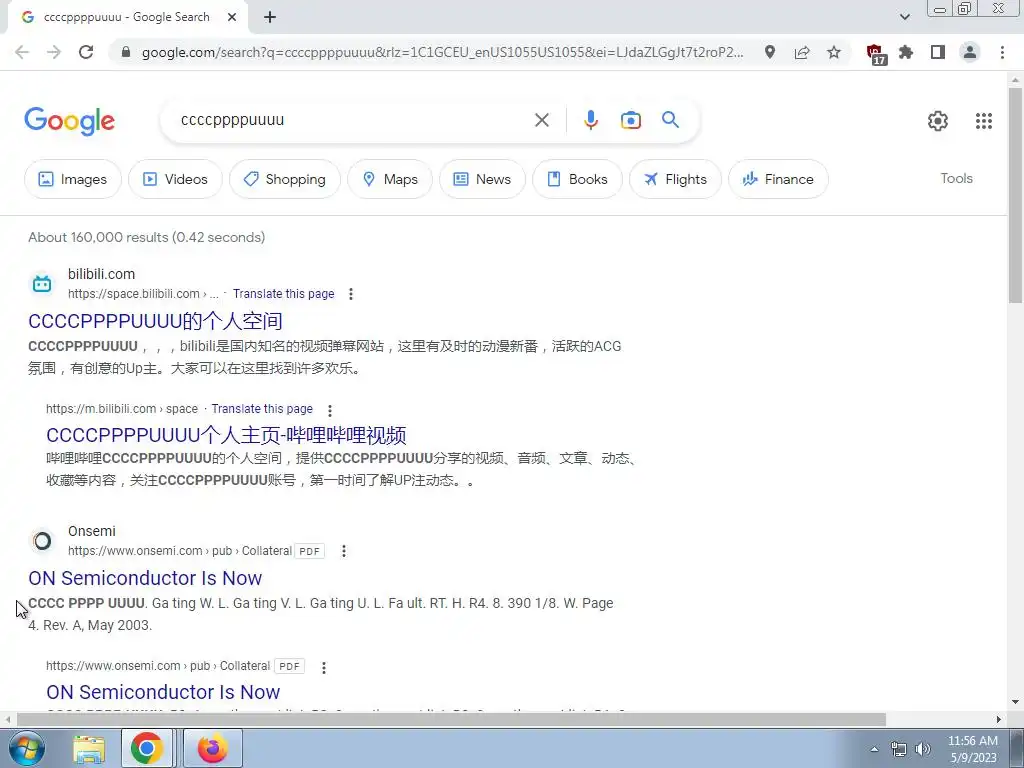Click the Google logo

(x=70, y=121)
